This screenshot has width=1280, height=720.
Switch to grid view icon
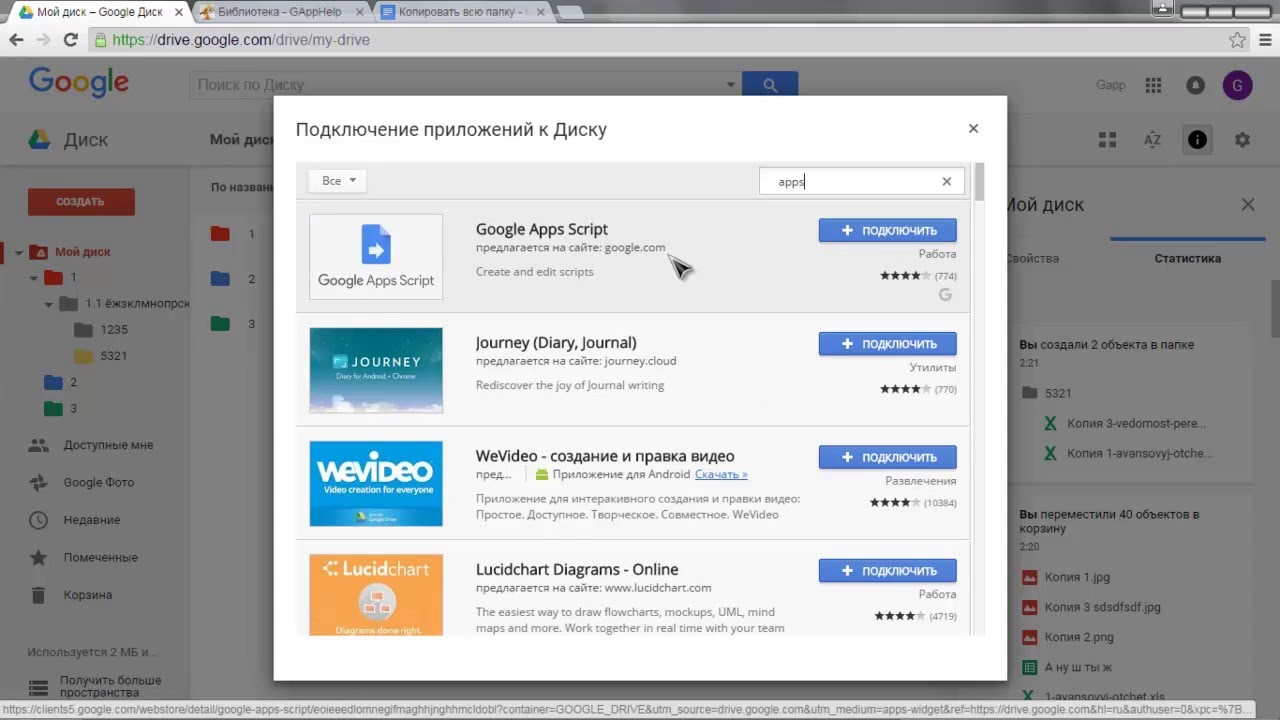1107,140
